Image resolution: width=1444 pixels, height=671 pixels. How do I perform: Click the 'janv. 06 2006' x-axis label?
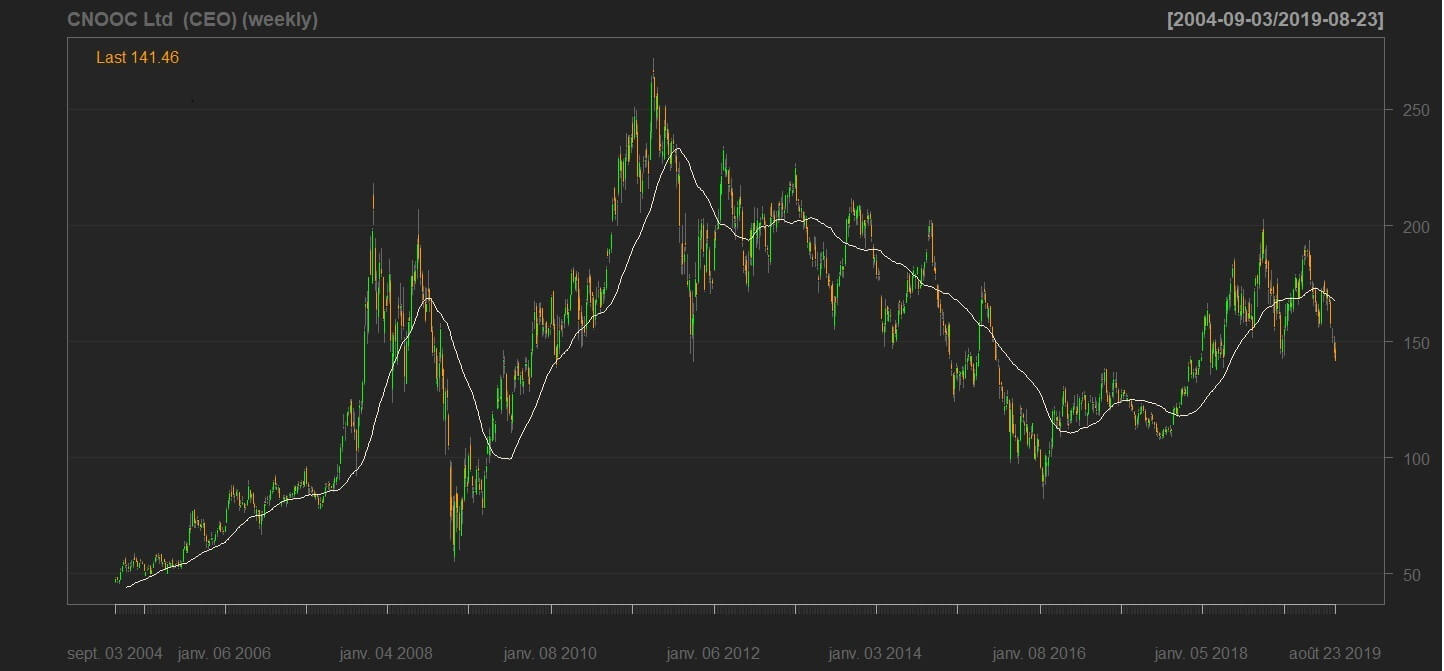coord(224,654)
